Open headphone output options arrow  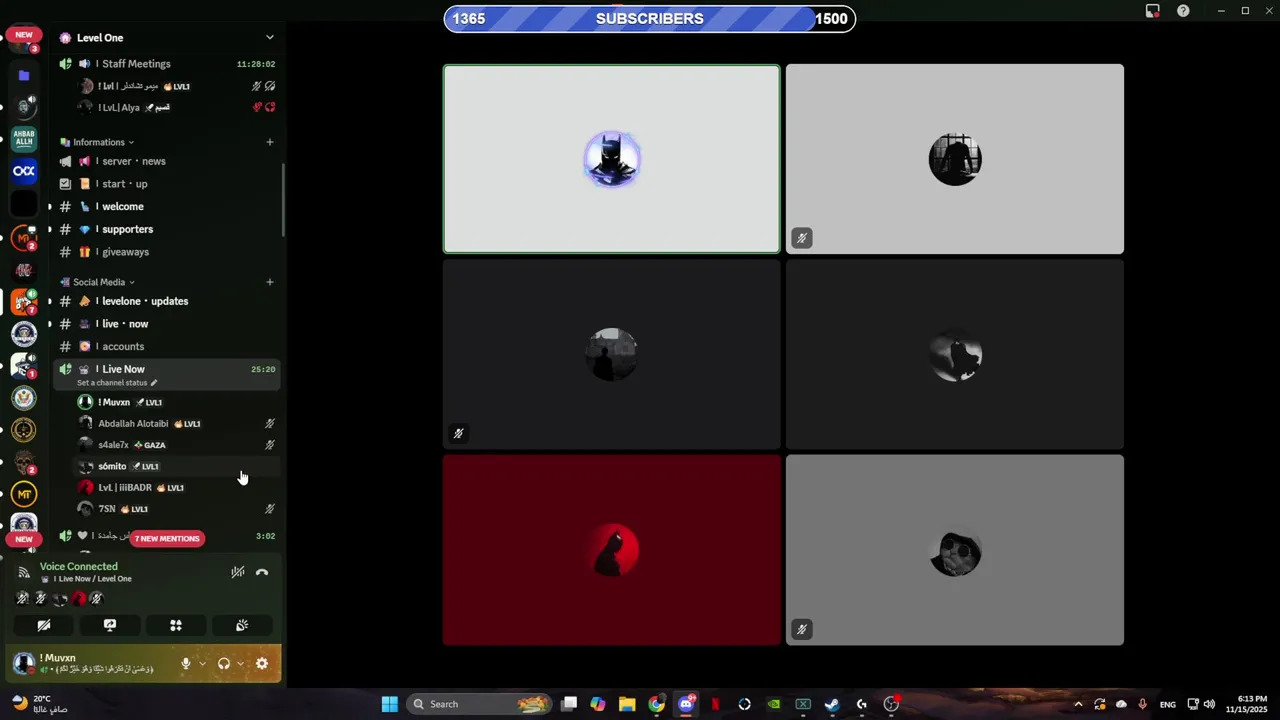coord(240,663)
